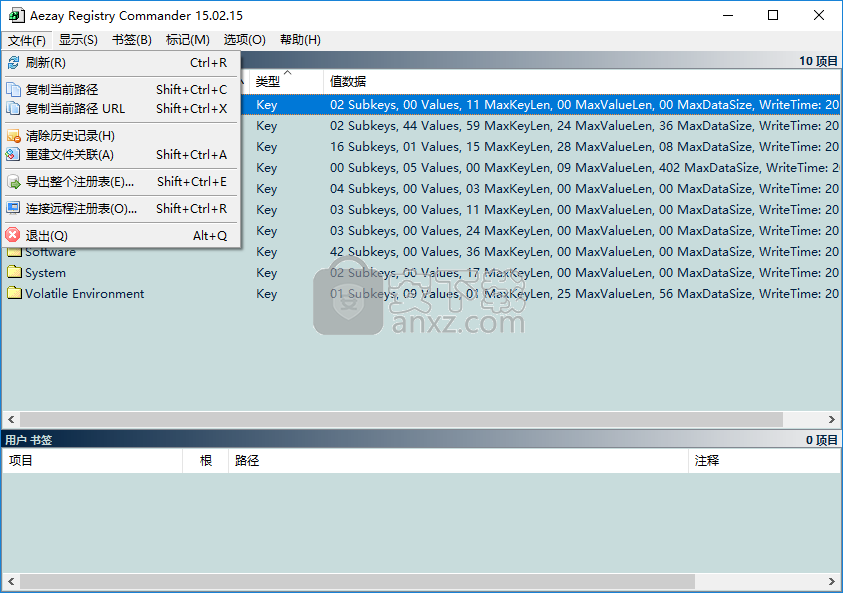This screenshot has width=843, height=593.
Task: Click the highlighted '02 Subkeys, 00 Values, 11 MaxKeyLen' row
Action: click(540, 105)
